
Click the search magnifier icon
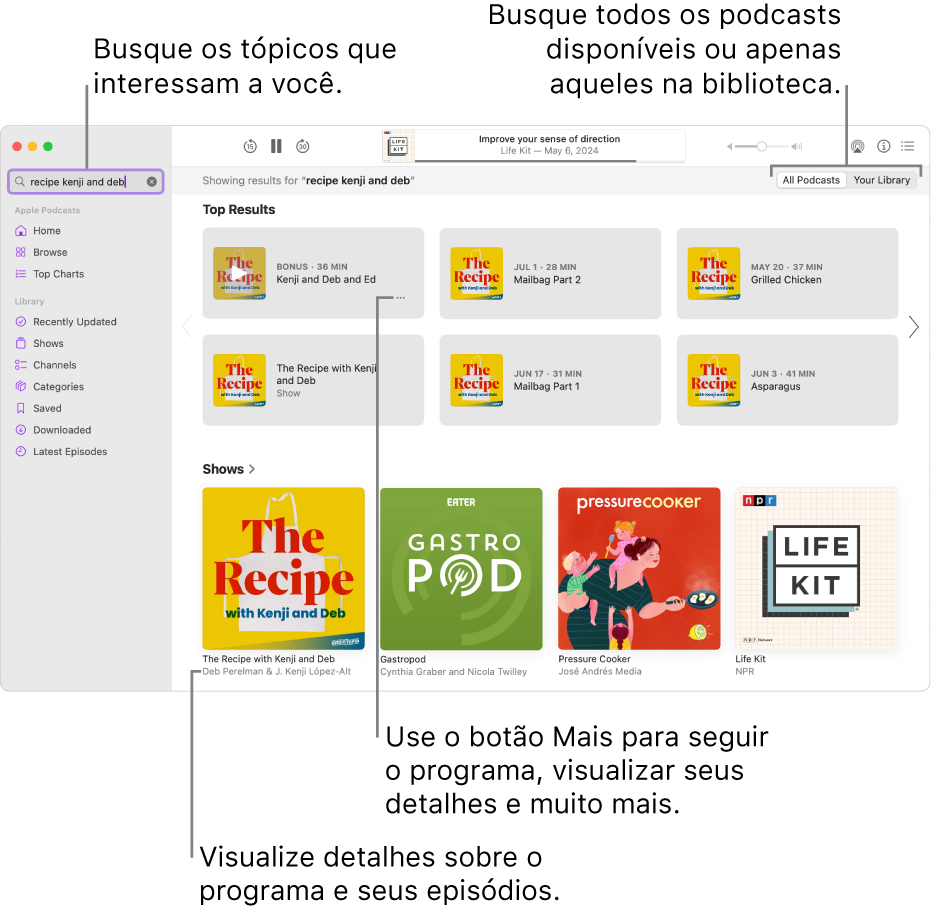point(20,182)
